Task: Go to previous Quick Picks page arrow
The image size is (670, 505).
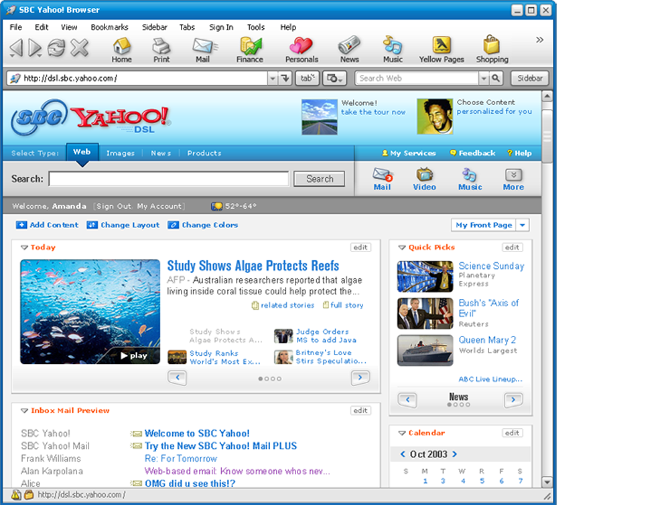Action: (x=407, y=400)
